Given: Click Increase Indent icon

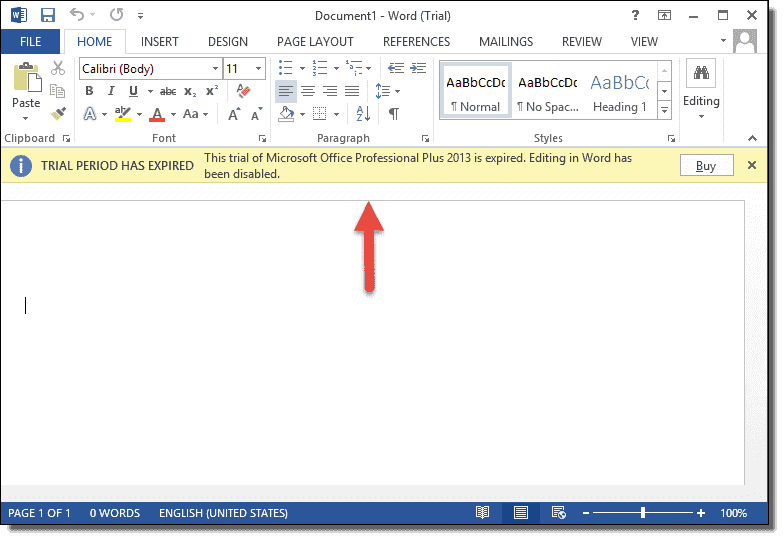Looking at the screenshot, I should pos(418,68).
